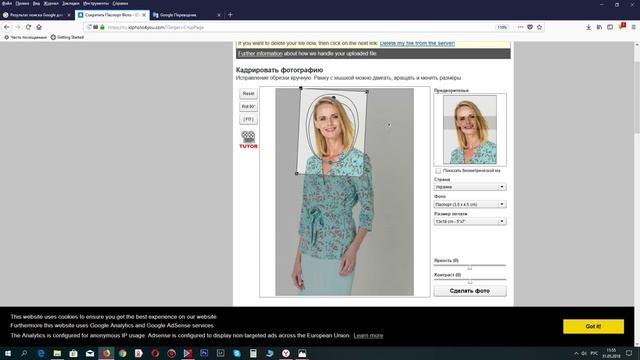This screenshot has height=360, width=640.
Task: Open Photoshop from the taskbar
Action: (x=204, y=353)
